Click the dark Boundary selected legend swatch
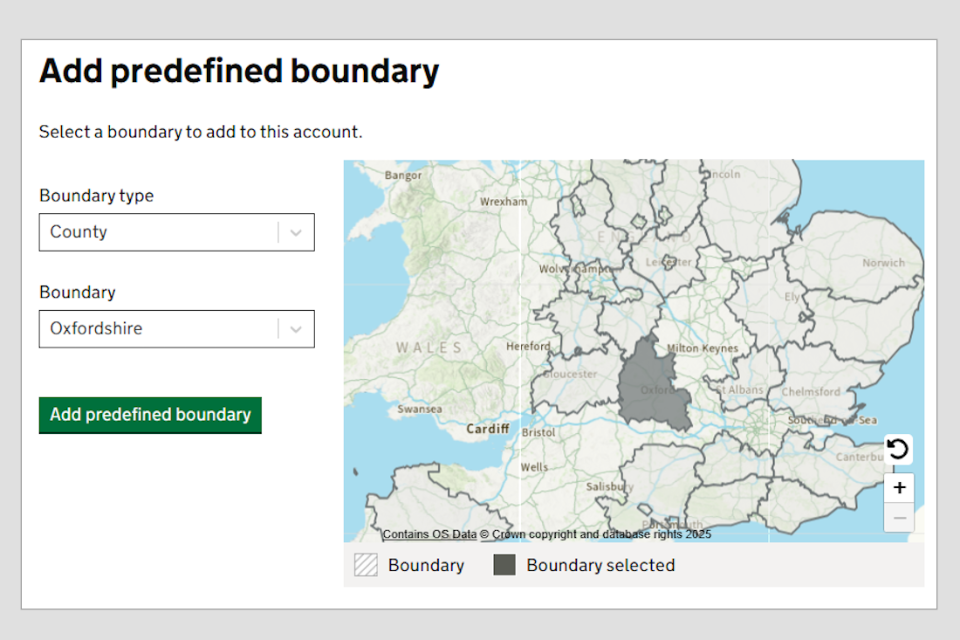This screenshot has height=640, width=960. (504, 565)
